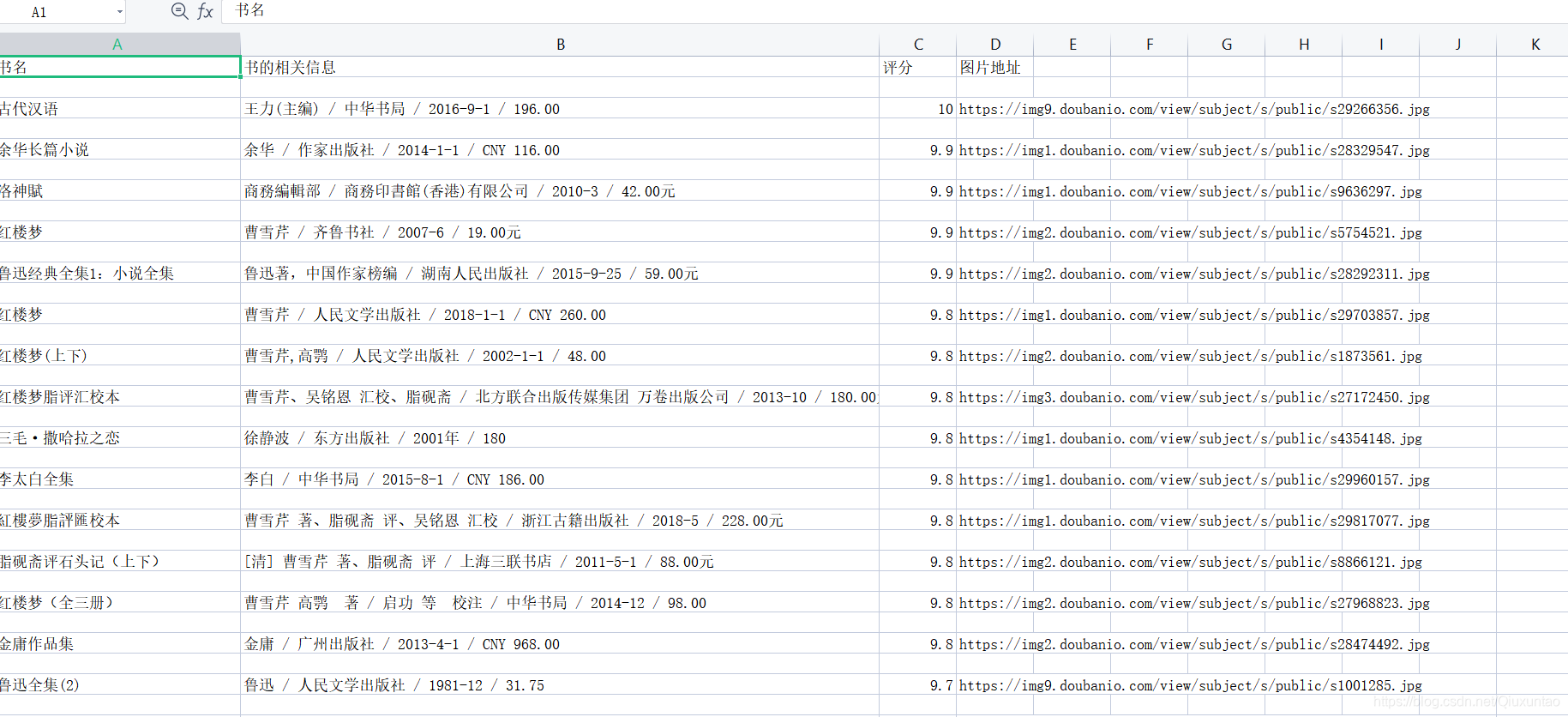Select column A header

[x=118, y=45]
